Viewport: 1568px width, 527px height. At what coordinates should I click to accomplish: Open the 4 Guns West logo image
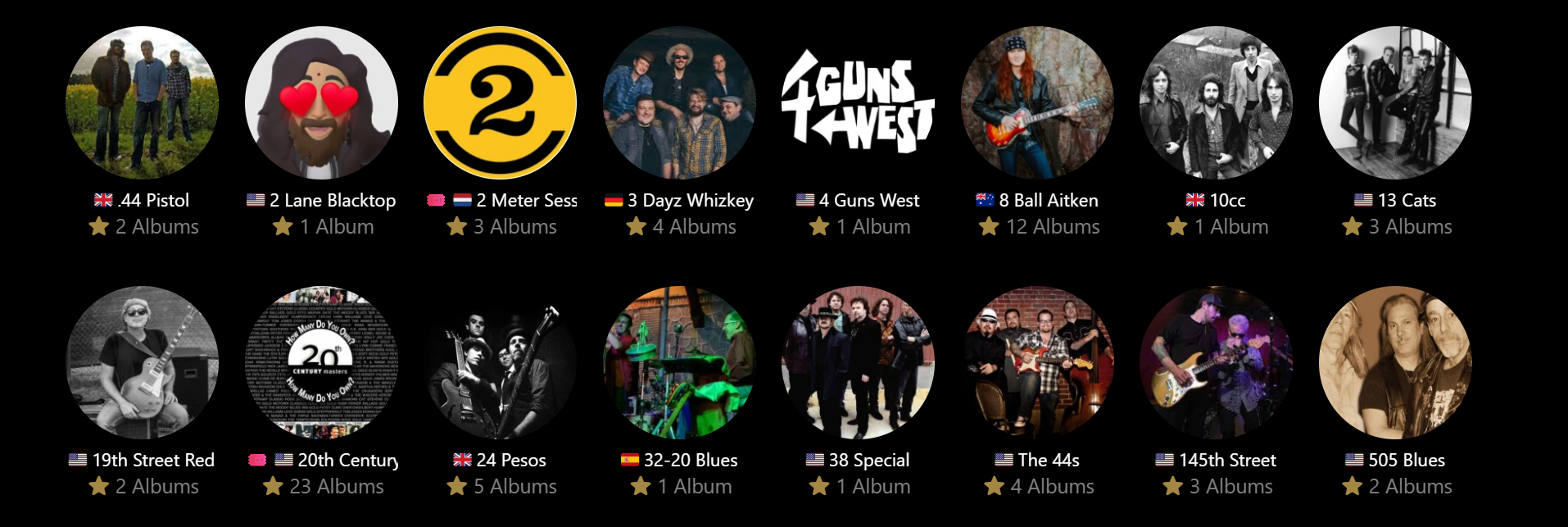[x=858, y=102]
